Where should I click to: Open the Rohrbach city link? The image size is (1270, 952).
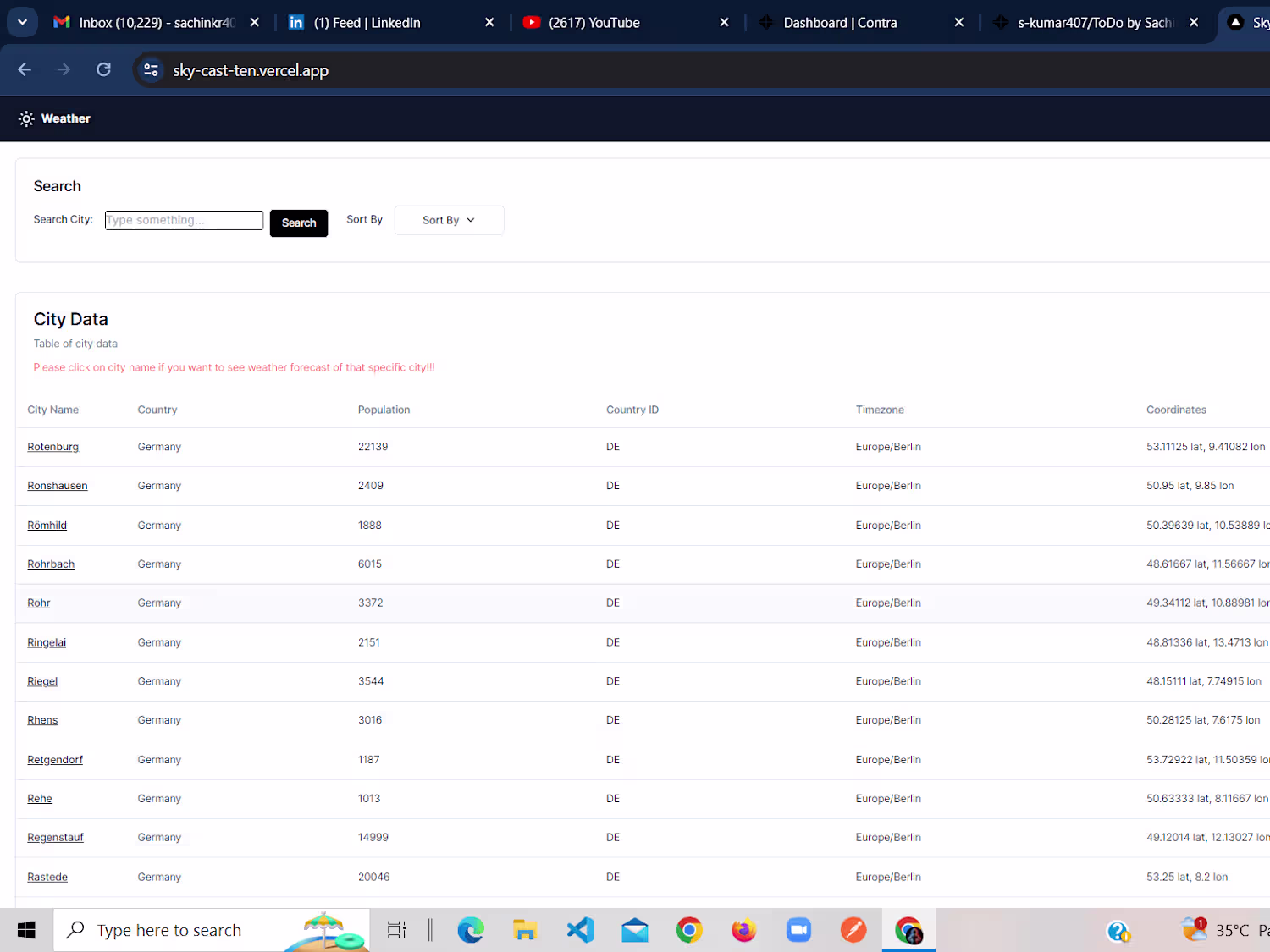(51, 564)
